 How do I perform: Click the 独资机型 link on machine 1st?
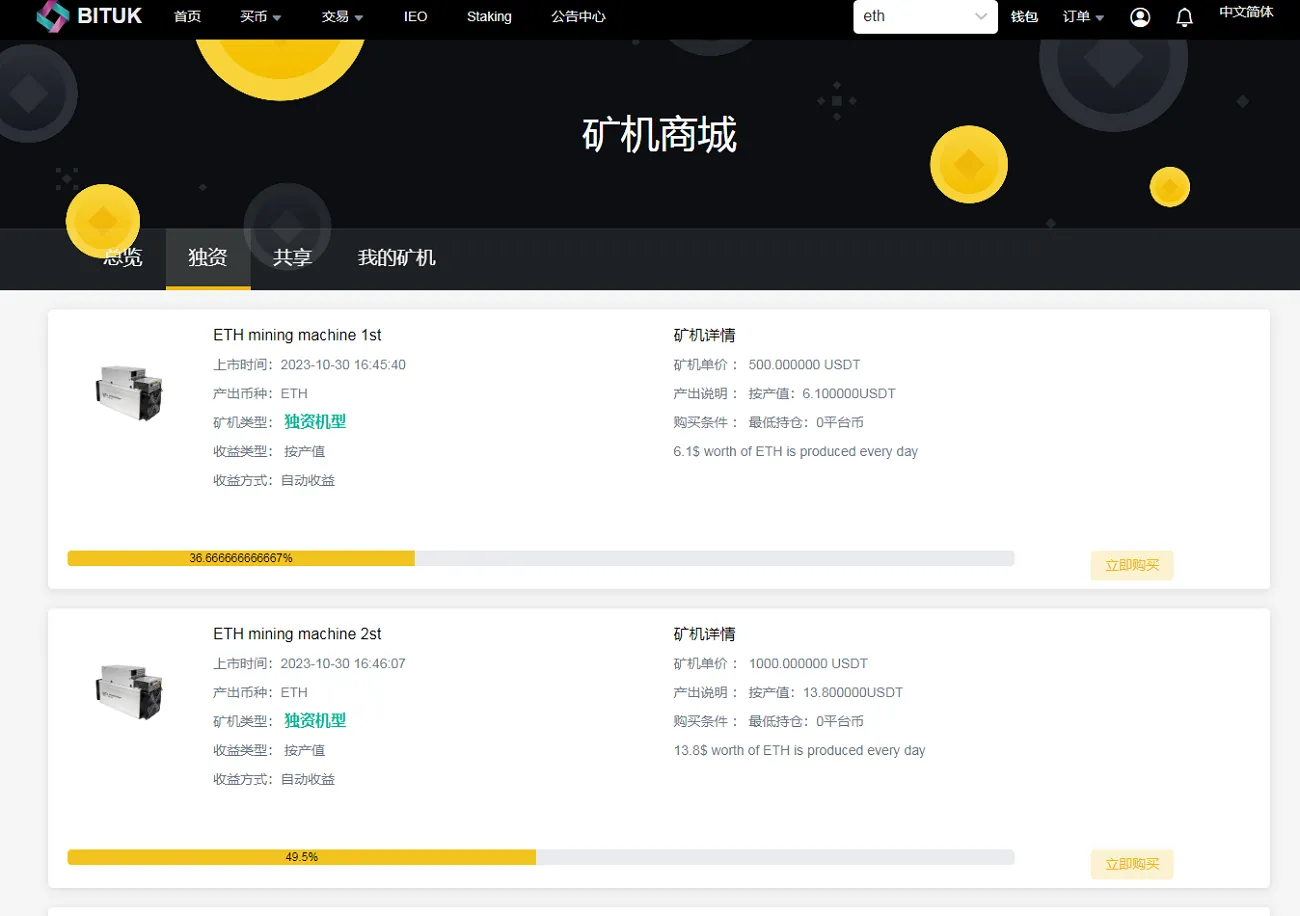(x=314, y=422)
